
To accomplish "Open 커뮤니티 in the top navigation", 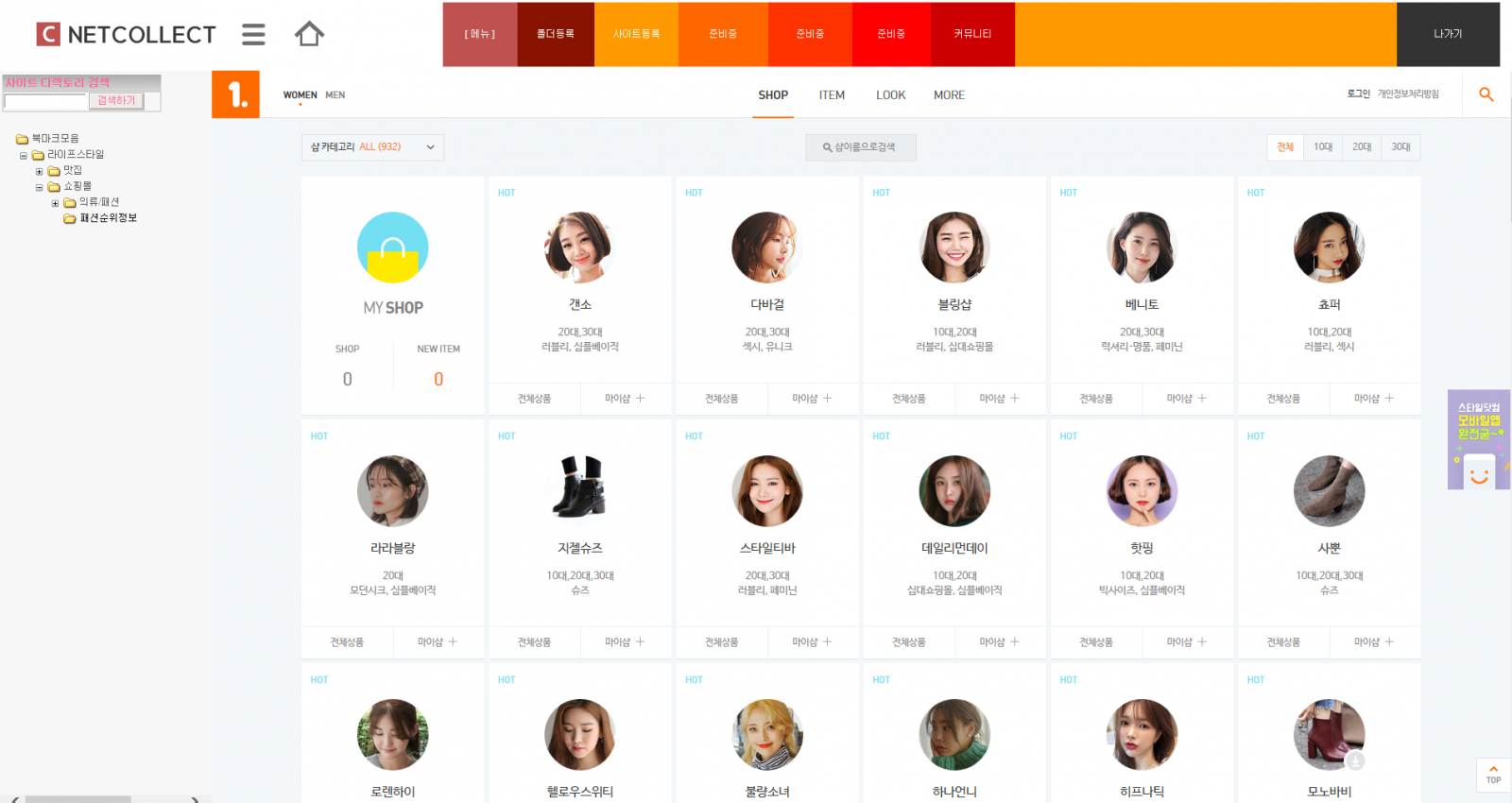I will pyautogui.click(x=972, y=34).
